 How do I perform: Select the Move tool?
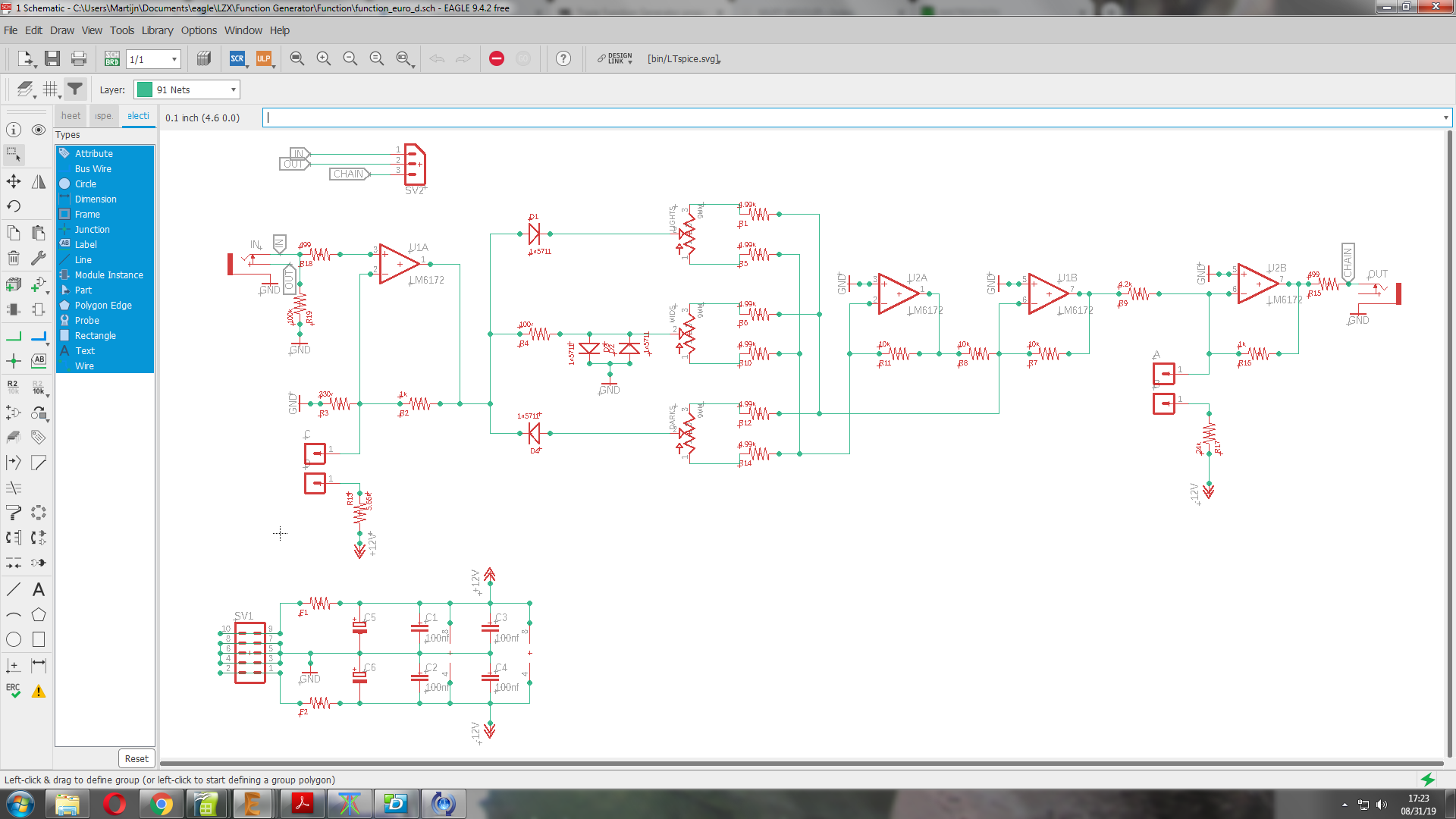[14, 181]
